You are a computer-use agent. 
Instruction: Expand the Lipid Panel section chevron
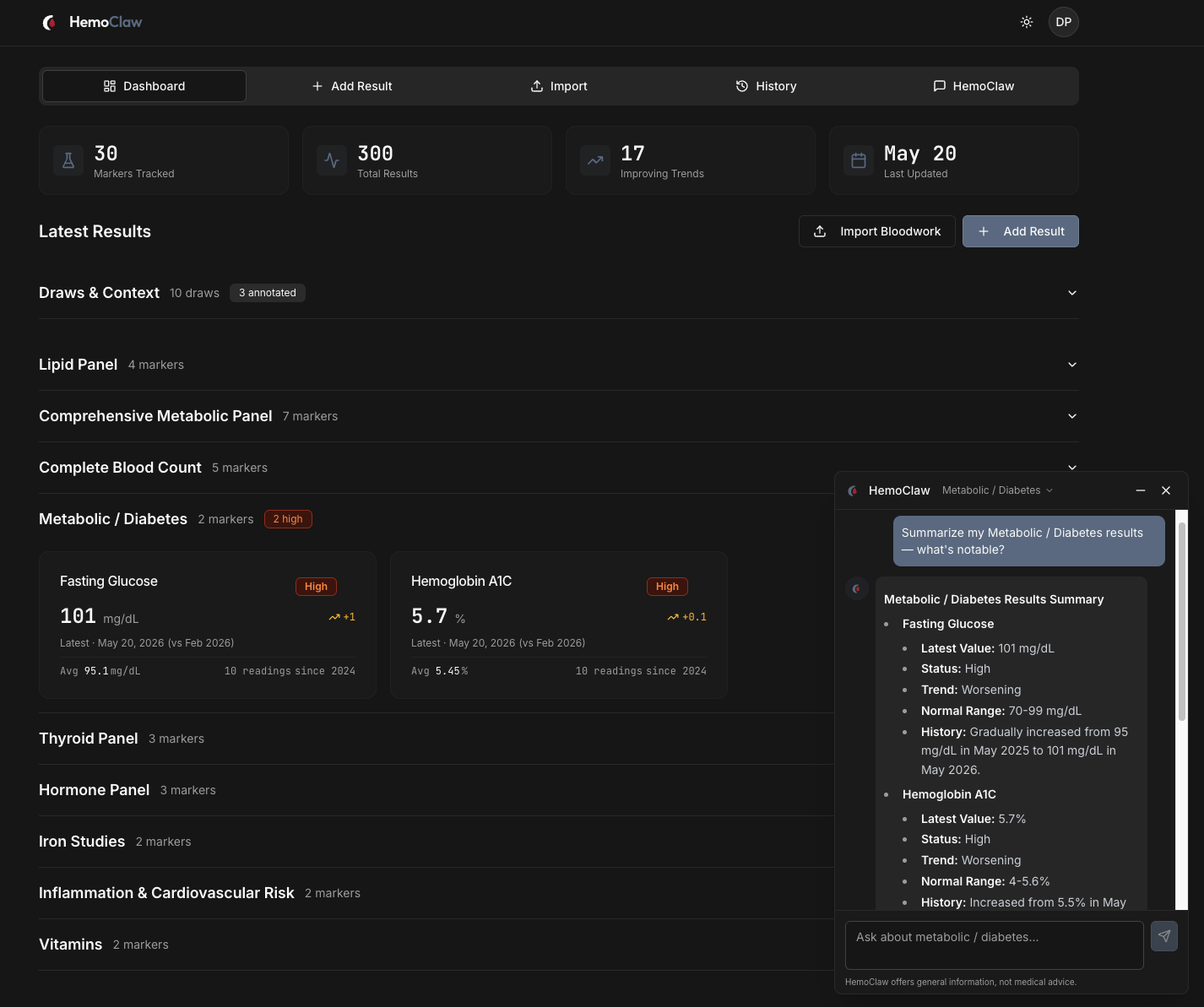(1072, 365)
